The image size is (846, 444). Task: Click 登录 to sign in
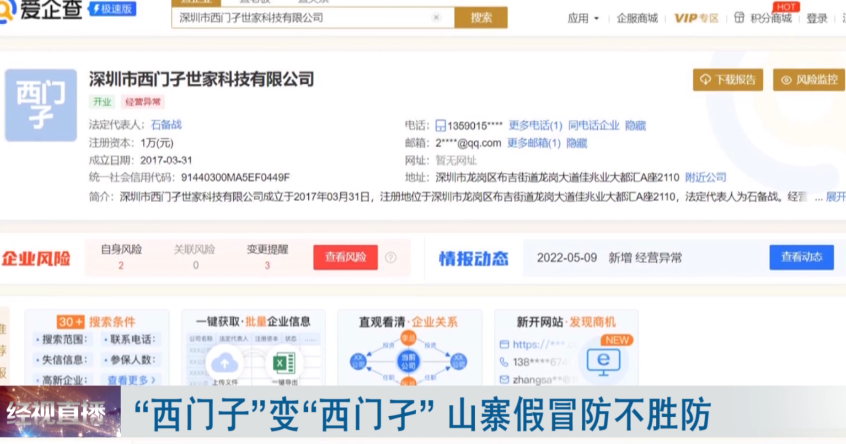coord(817,19)
